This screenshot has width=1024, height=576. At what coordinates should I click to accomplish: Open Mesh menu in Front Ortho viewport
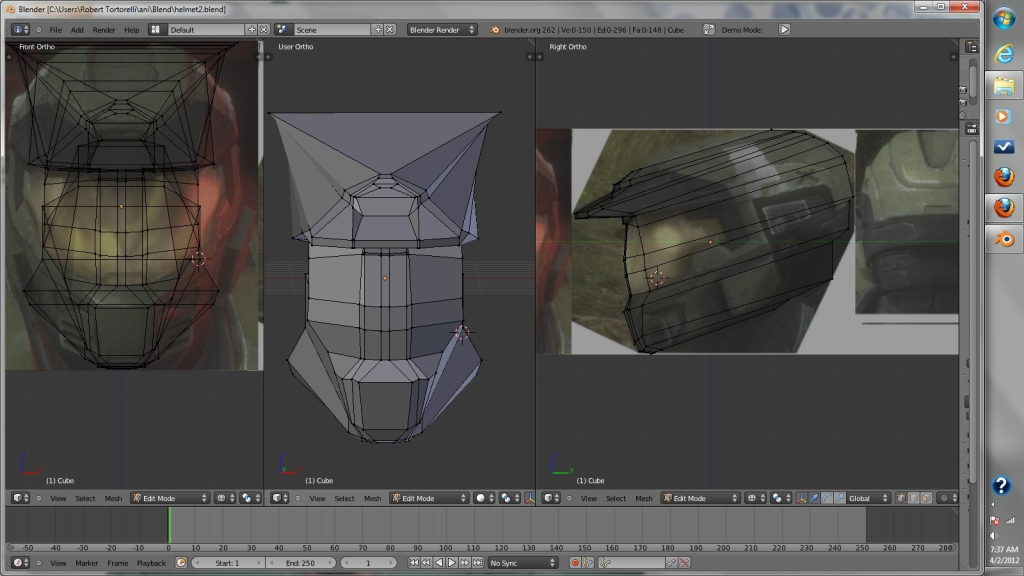(113, 498)
